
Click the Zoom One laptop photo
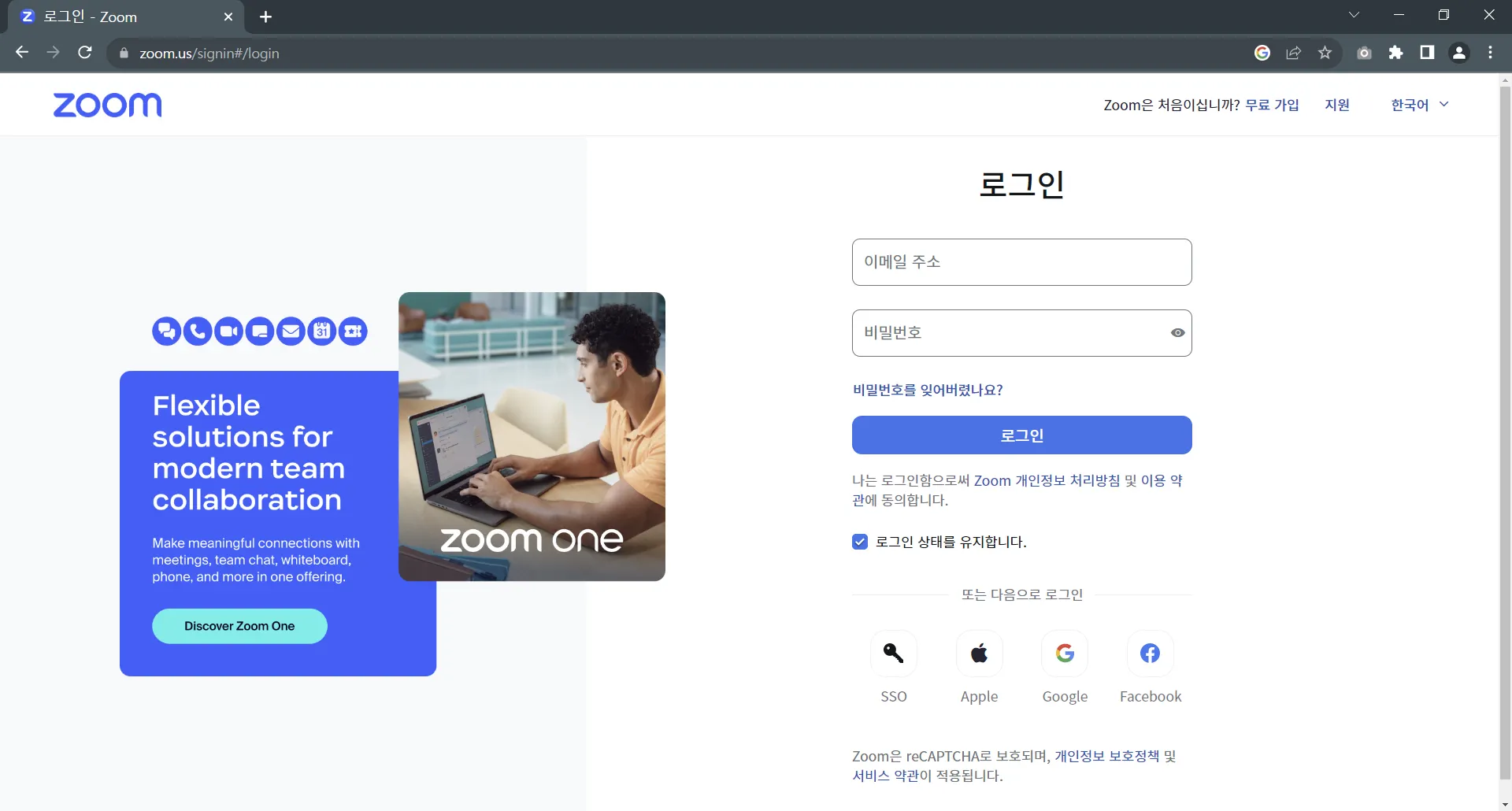(532, 436)
